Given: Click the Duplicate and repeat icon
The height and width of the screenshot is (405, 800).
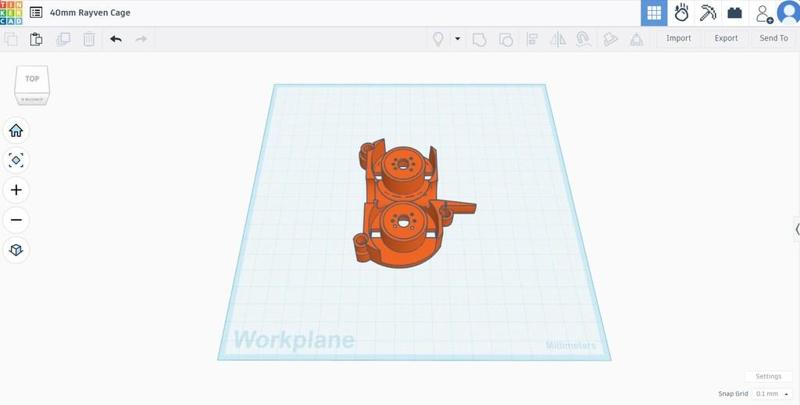Looking at the screenshot, I should 63,39.
